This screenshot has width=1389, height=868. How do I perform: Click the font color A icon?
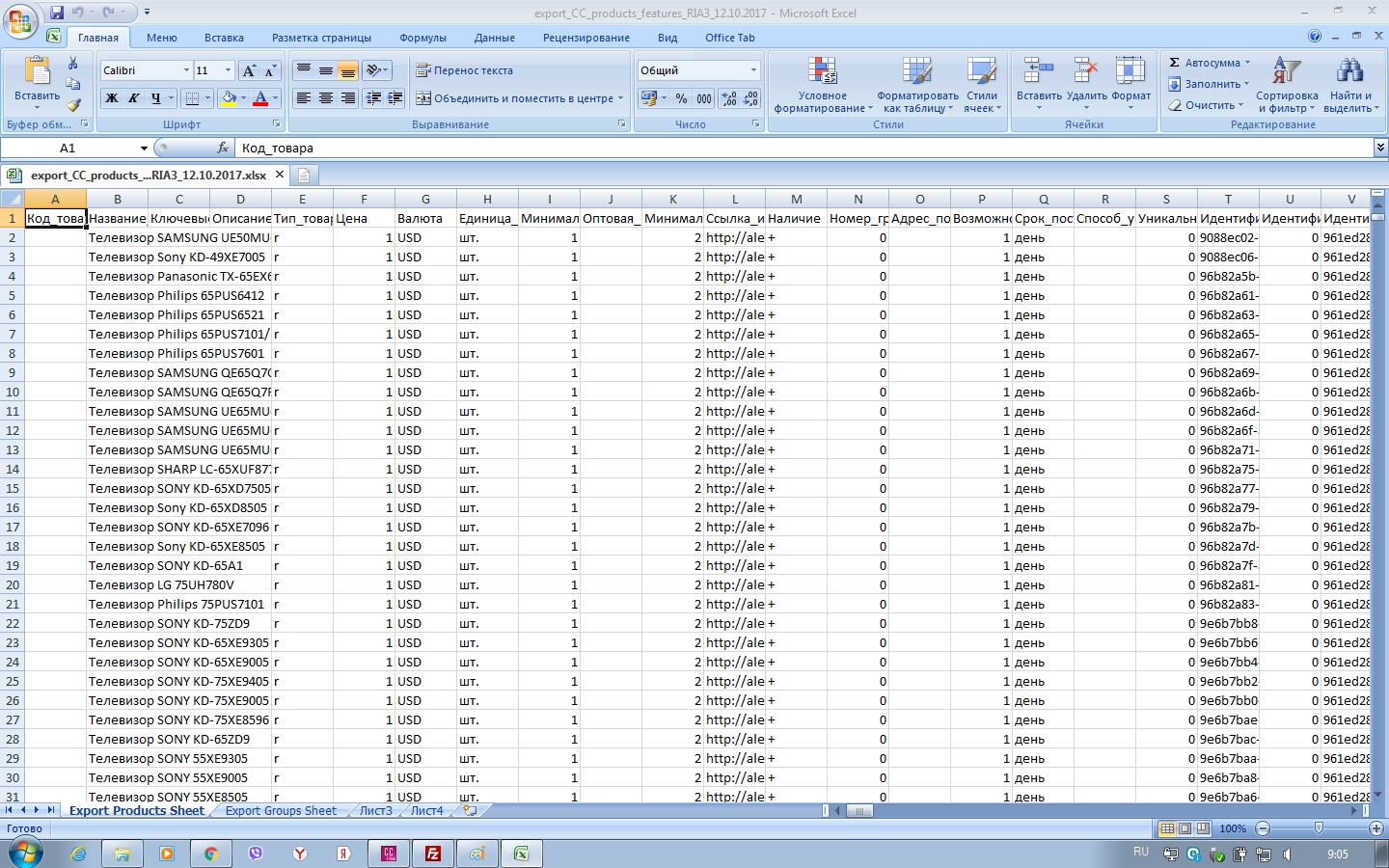point(260,98)
